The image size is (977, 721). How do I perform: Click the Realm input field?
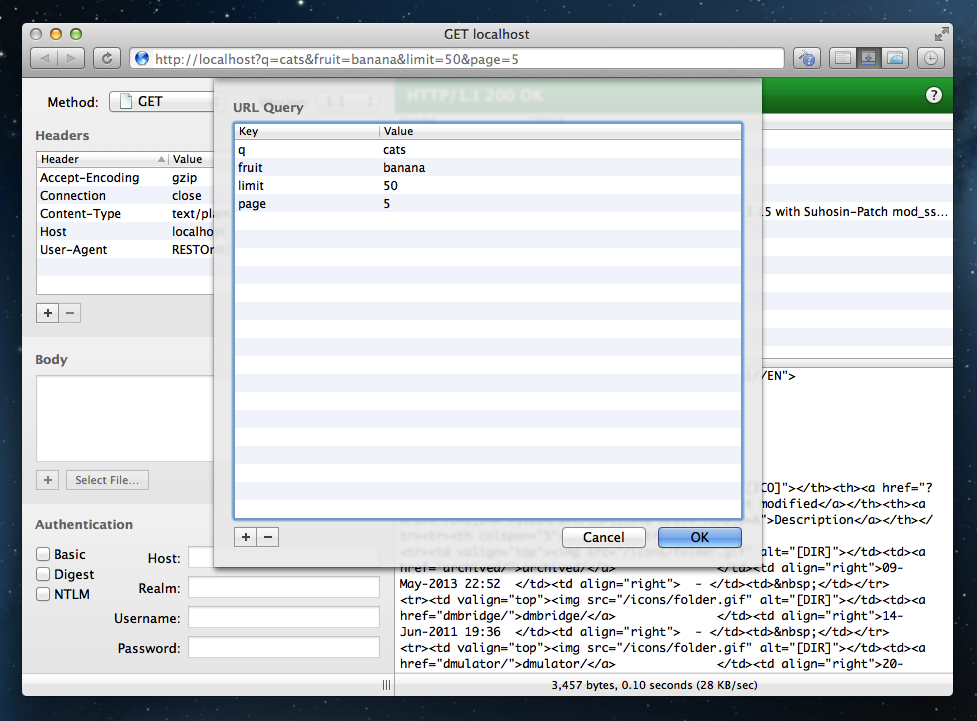coord(284,588)
